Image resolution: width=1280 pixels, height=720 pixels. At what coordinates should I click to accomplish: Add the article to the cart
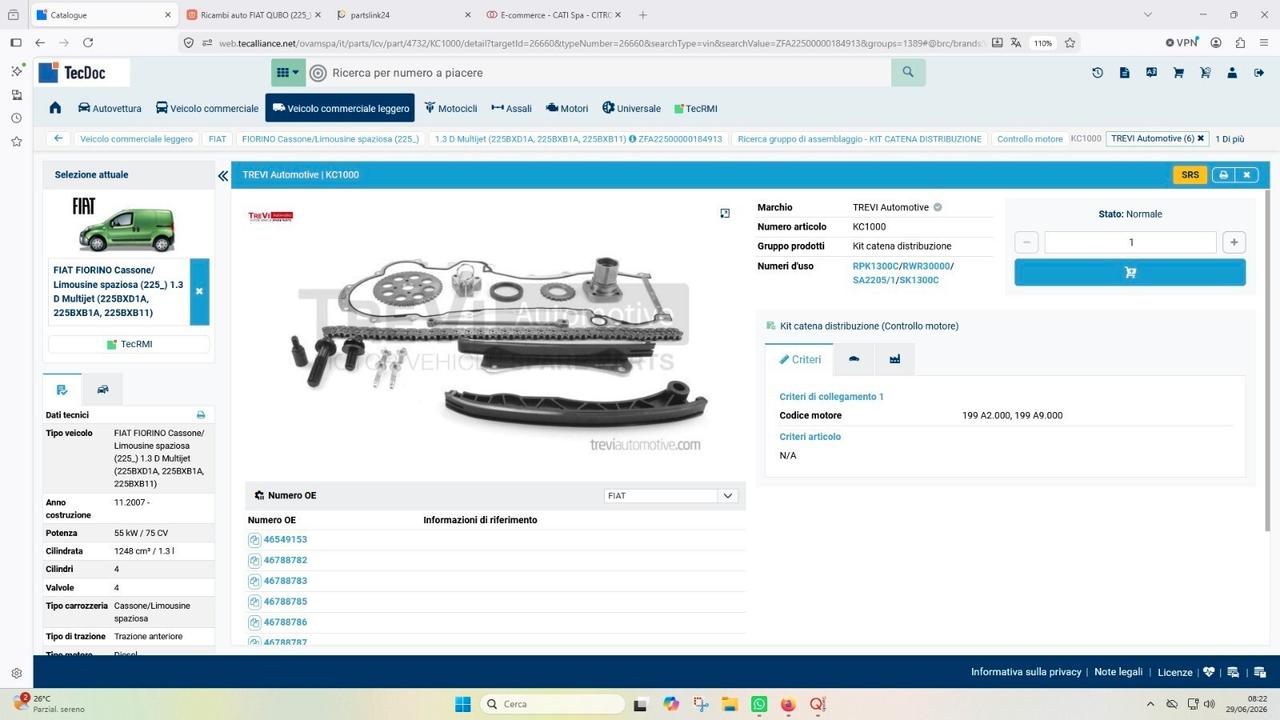(x=1130, y=272)
